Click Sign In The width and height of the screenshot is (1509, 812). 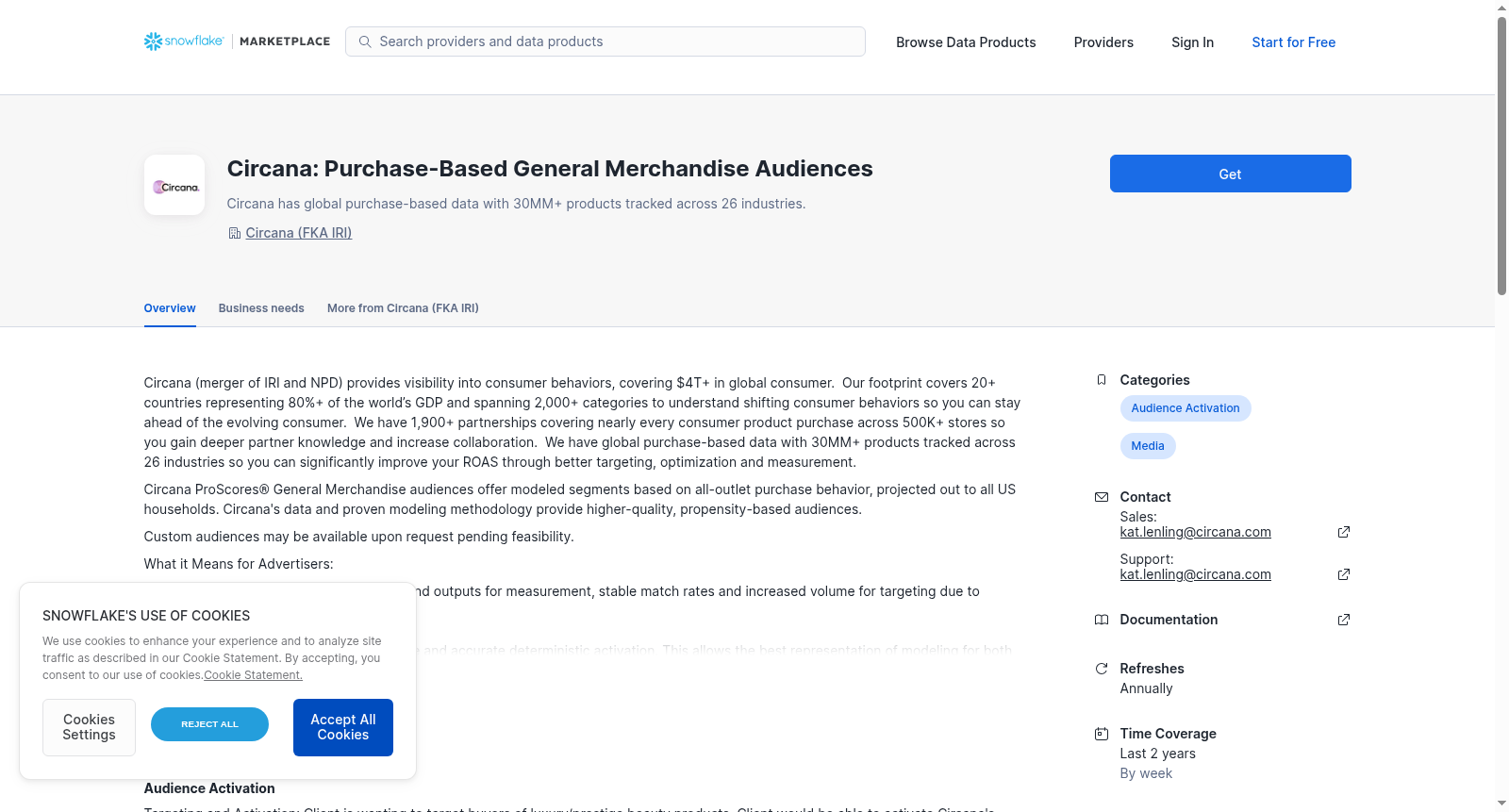[1192, 42]
